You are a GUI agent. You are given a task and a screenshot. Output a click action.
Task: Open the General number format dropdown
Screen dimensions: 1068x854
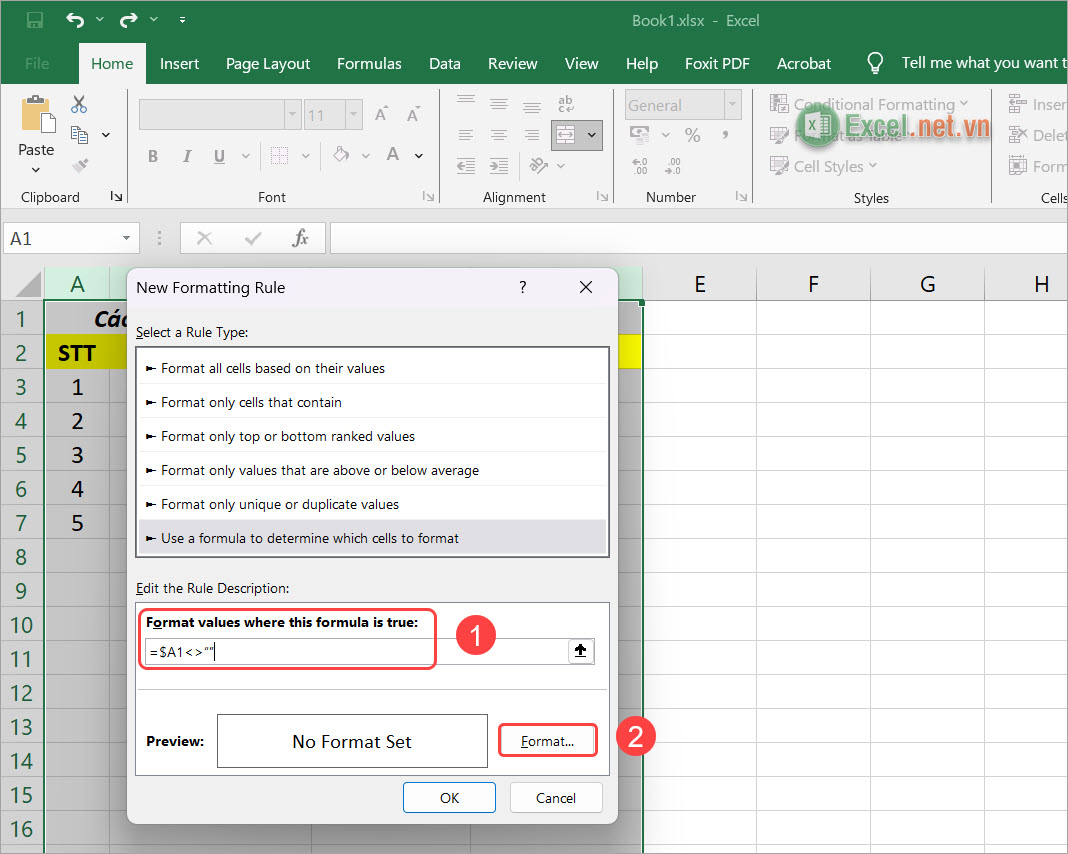pos(732,105)
